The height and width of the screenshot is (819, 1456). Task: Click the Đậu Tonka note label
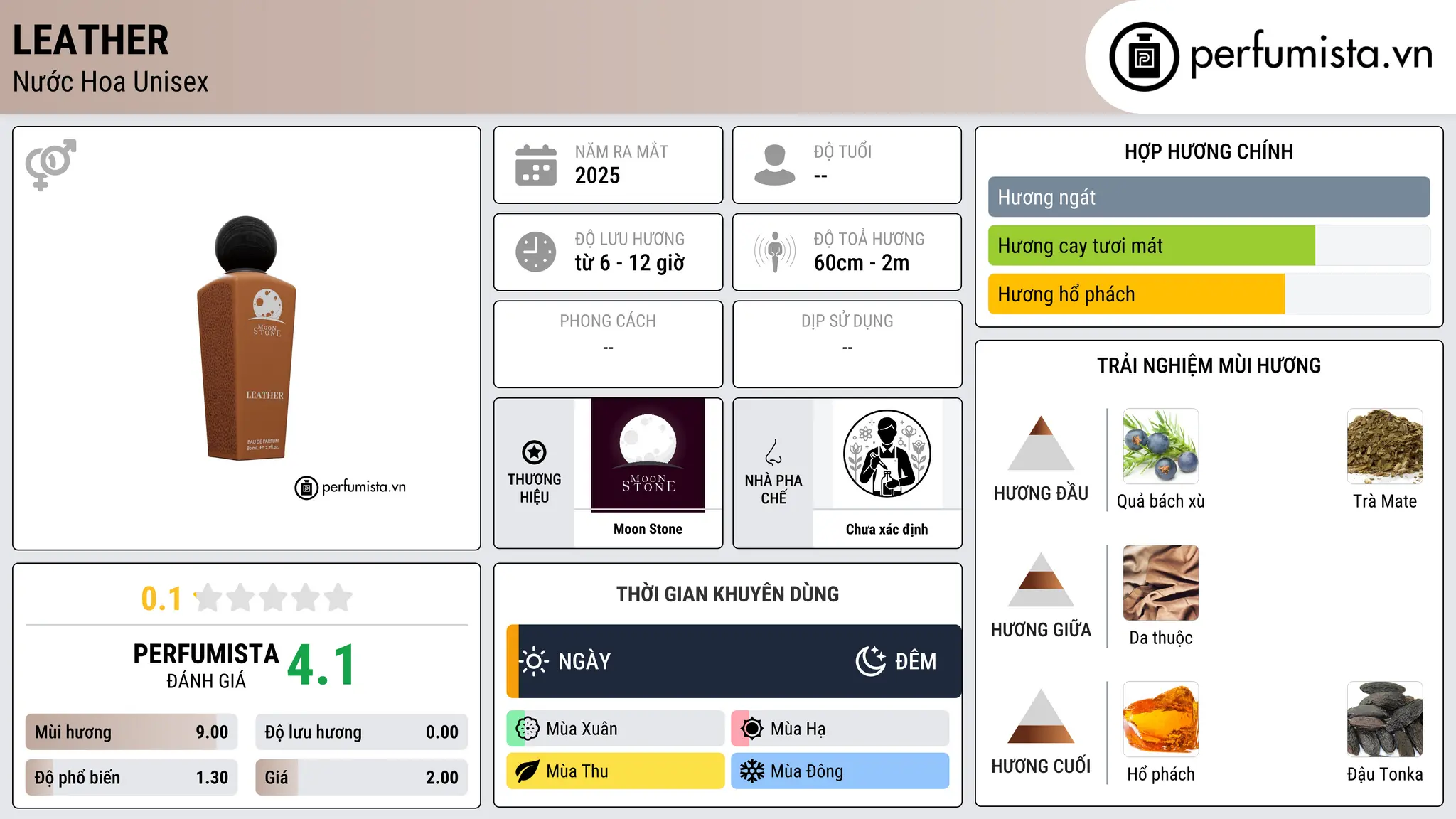tap(1385, 774)
